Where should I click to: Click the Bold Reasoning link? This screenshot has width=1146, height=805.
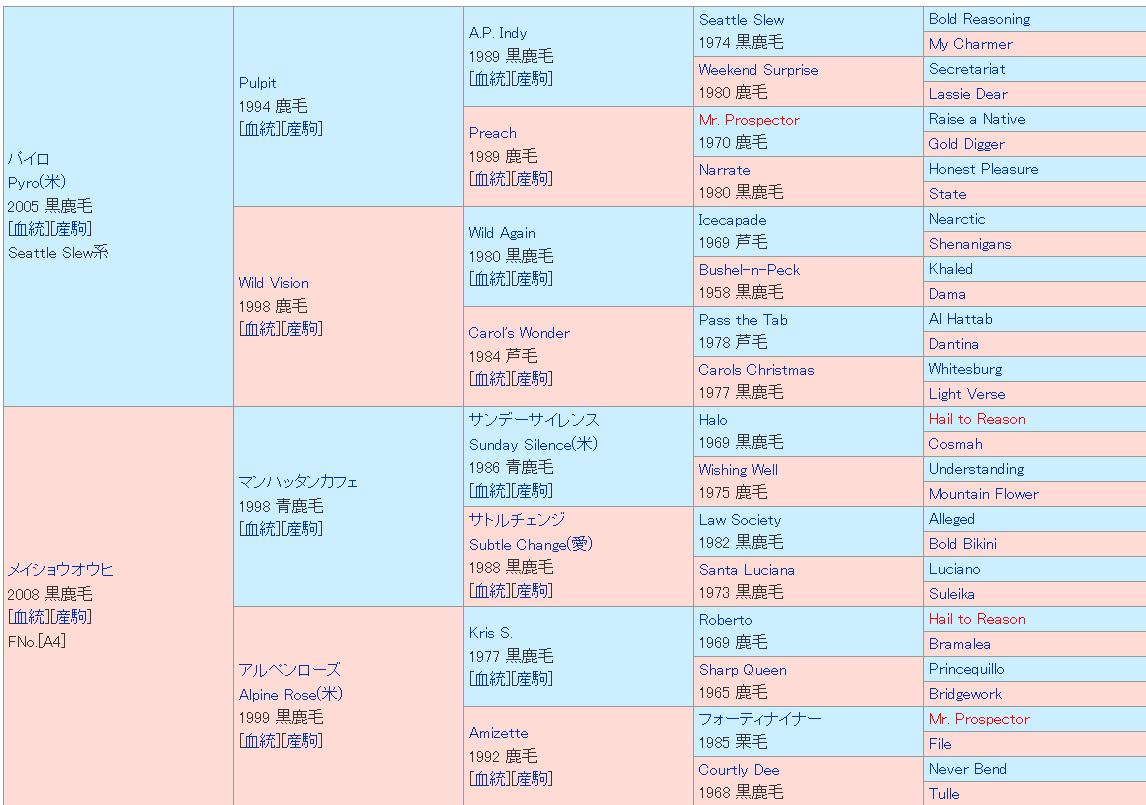coord(978,19)
